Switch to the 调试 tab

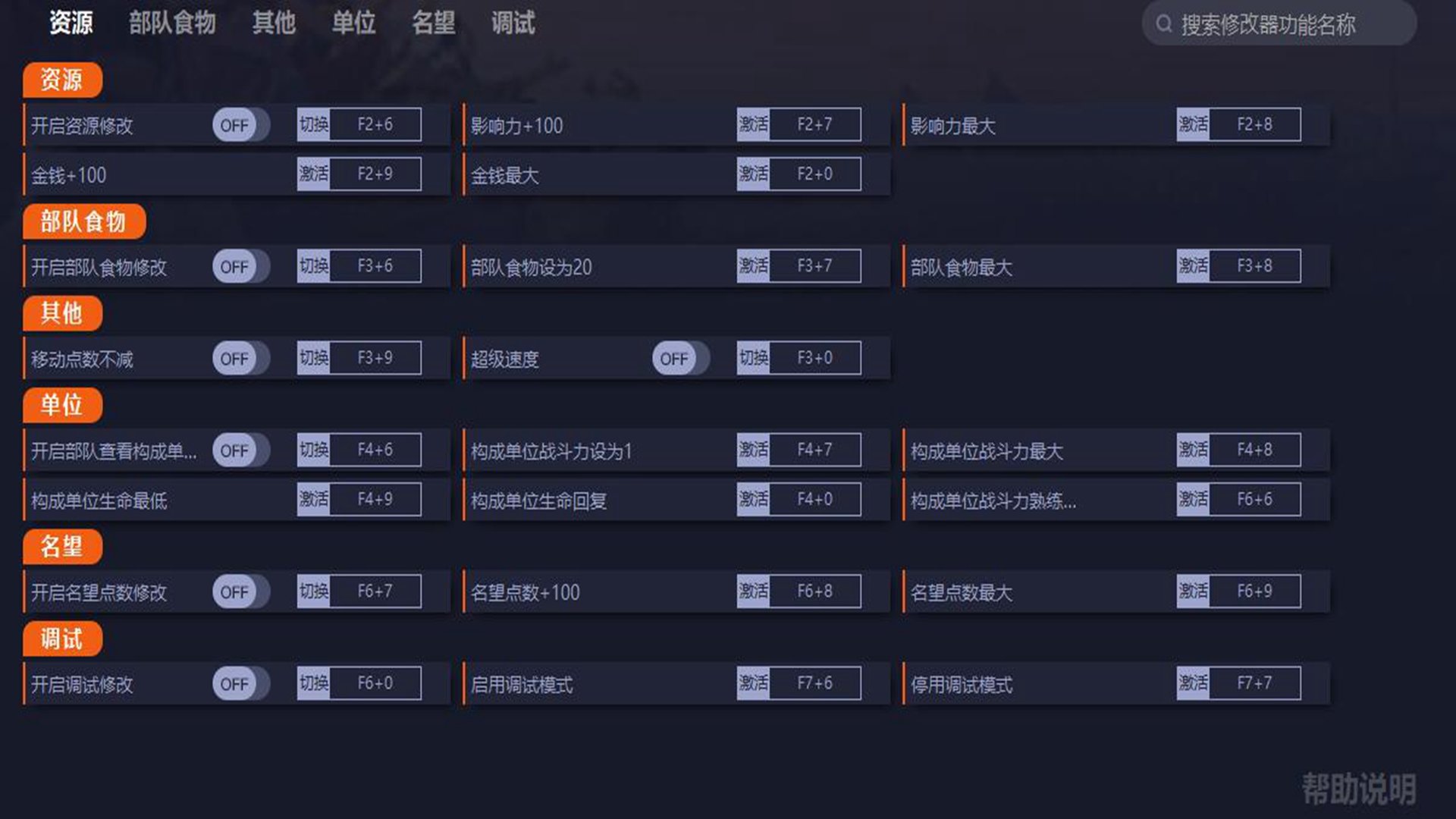513,24
